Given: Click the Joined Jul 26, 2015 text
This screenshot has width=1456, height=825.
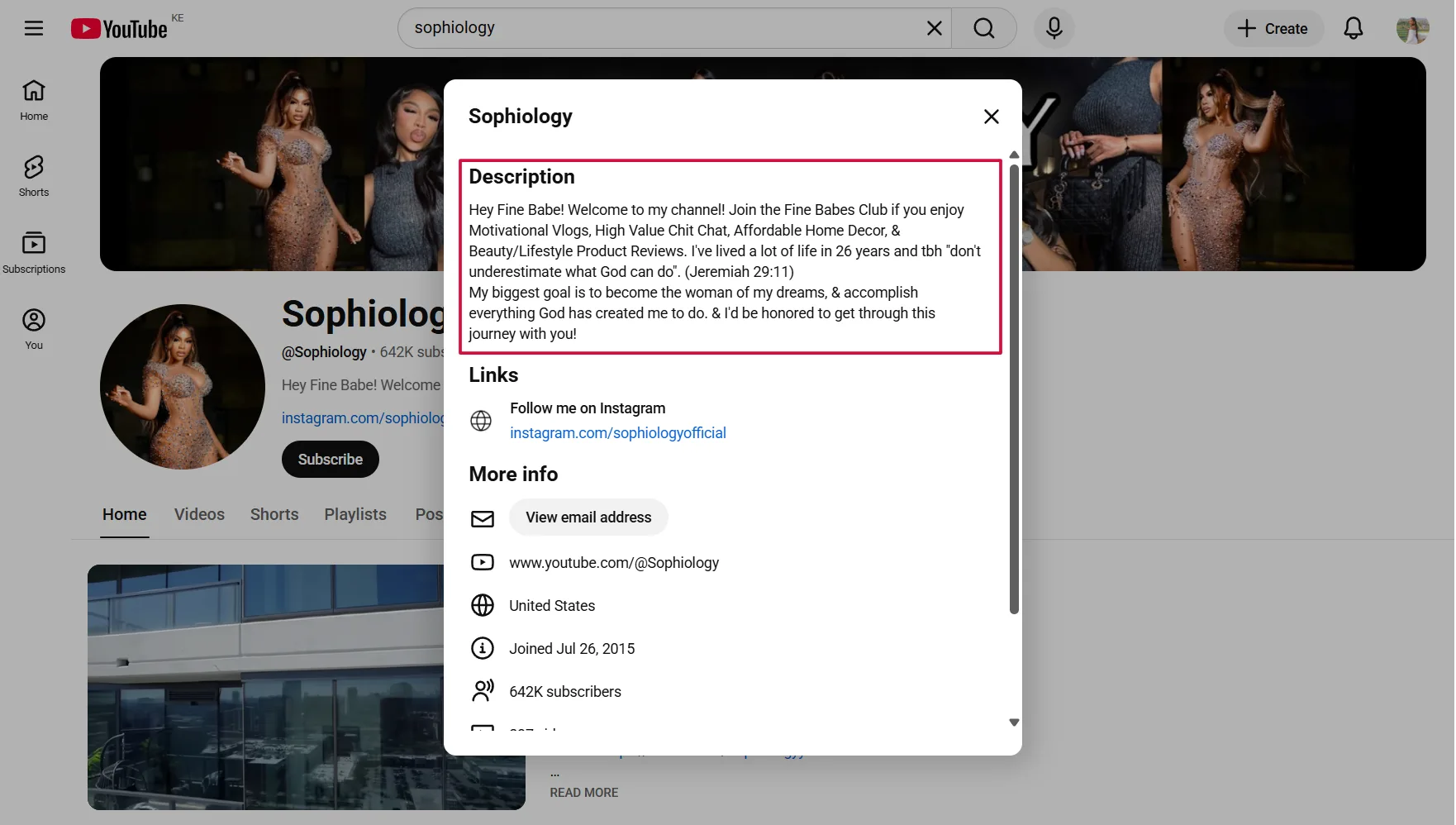Looking at the screenshot, I should click(x=572, y=649).
